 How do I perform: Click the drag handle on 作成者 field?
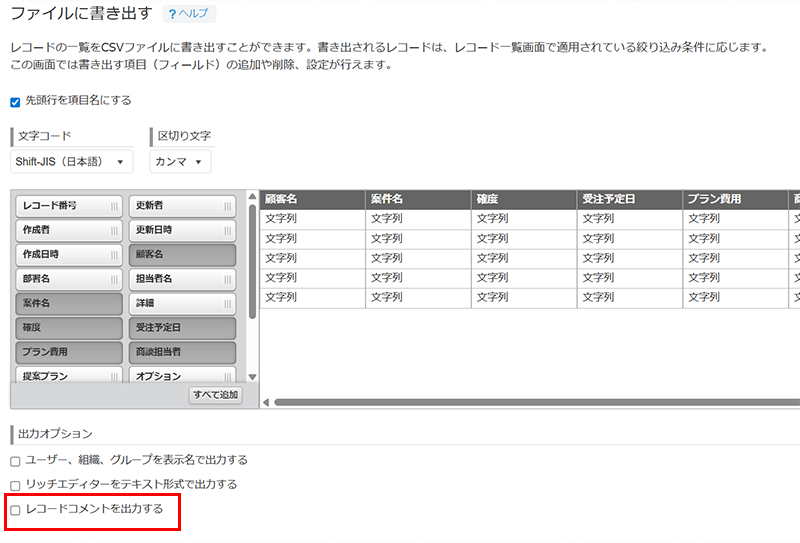(x=114, y=230)
